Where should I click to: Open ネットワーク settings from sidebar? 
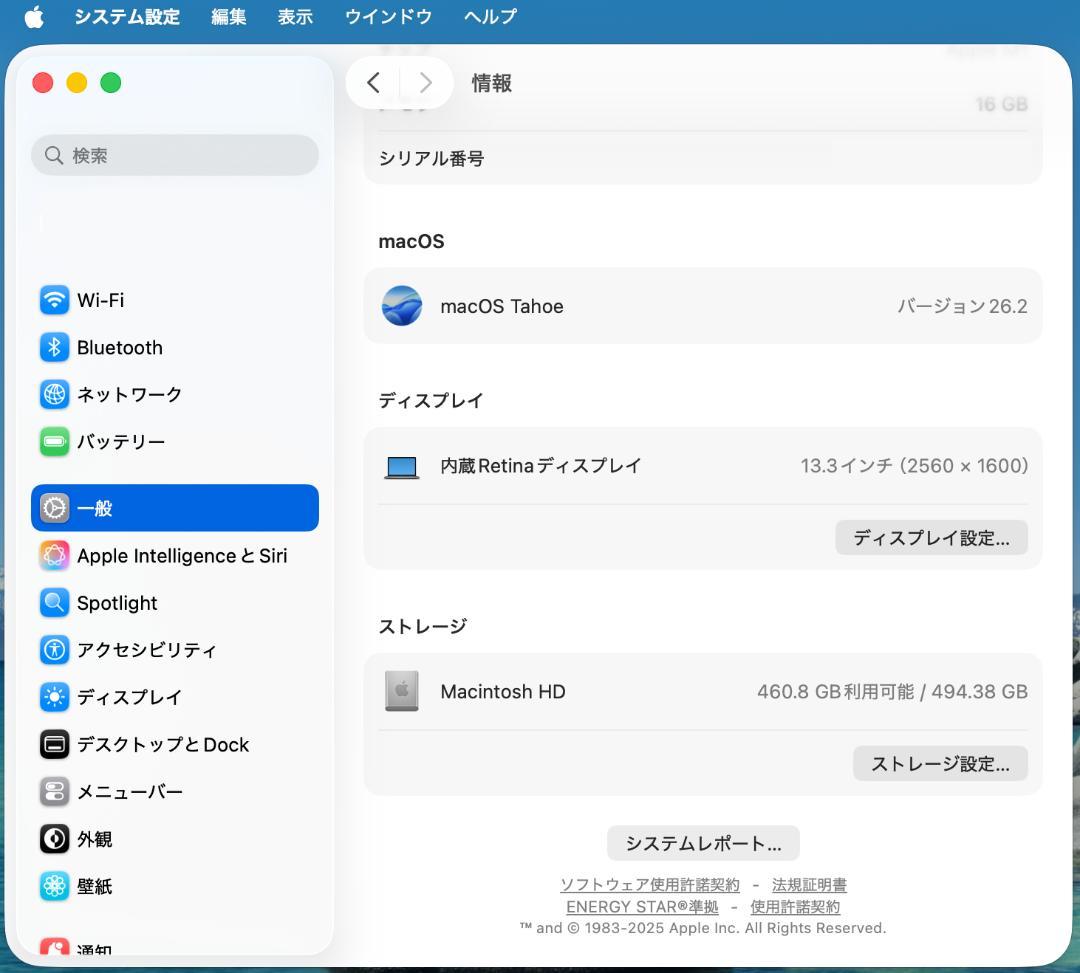[x=54, y=394]
